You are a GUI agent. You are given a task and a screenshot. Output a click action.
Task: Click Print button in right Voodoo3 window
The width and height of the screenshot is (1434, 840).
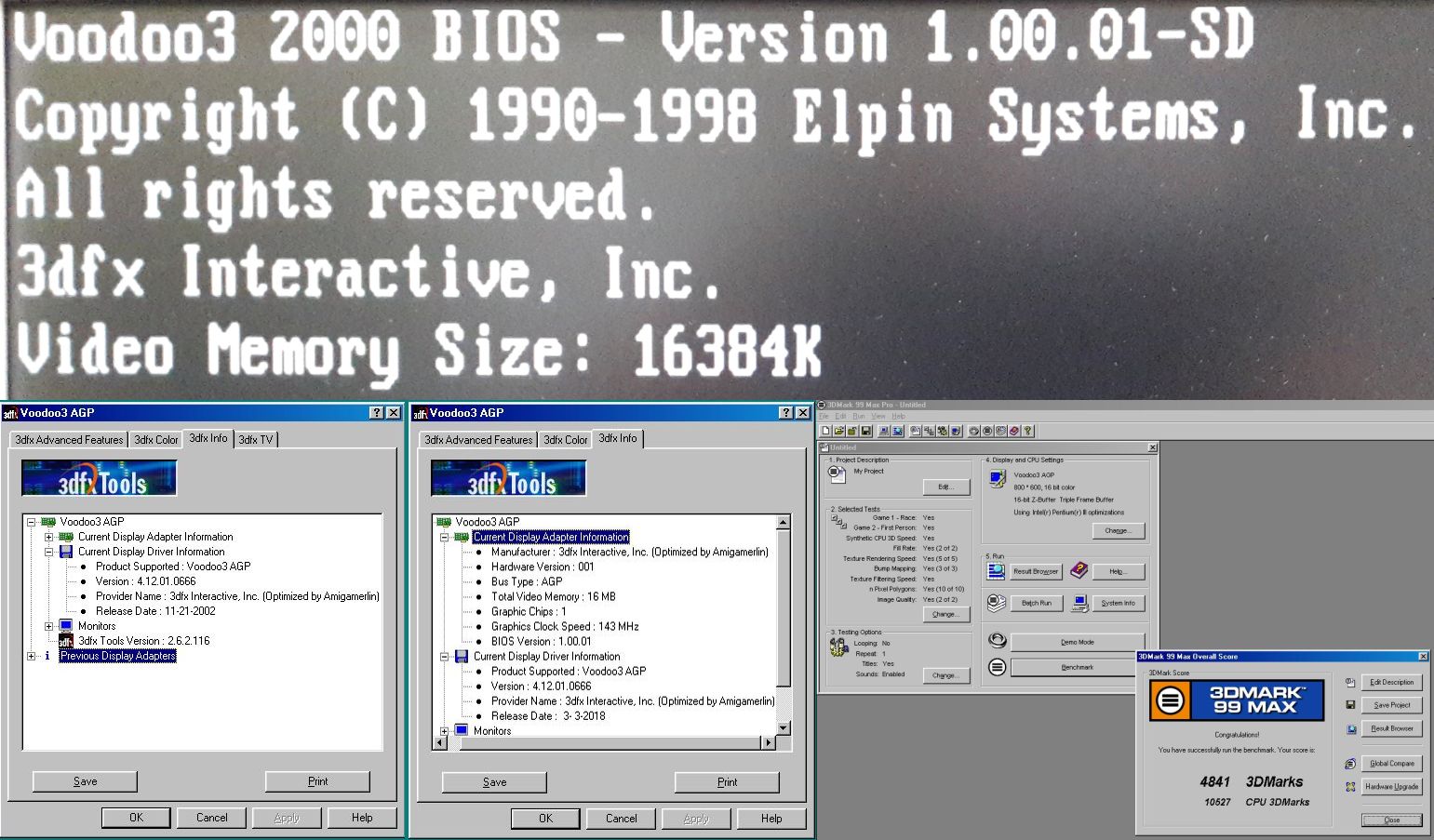tap(727, 781)
